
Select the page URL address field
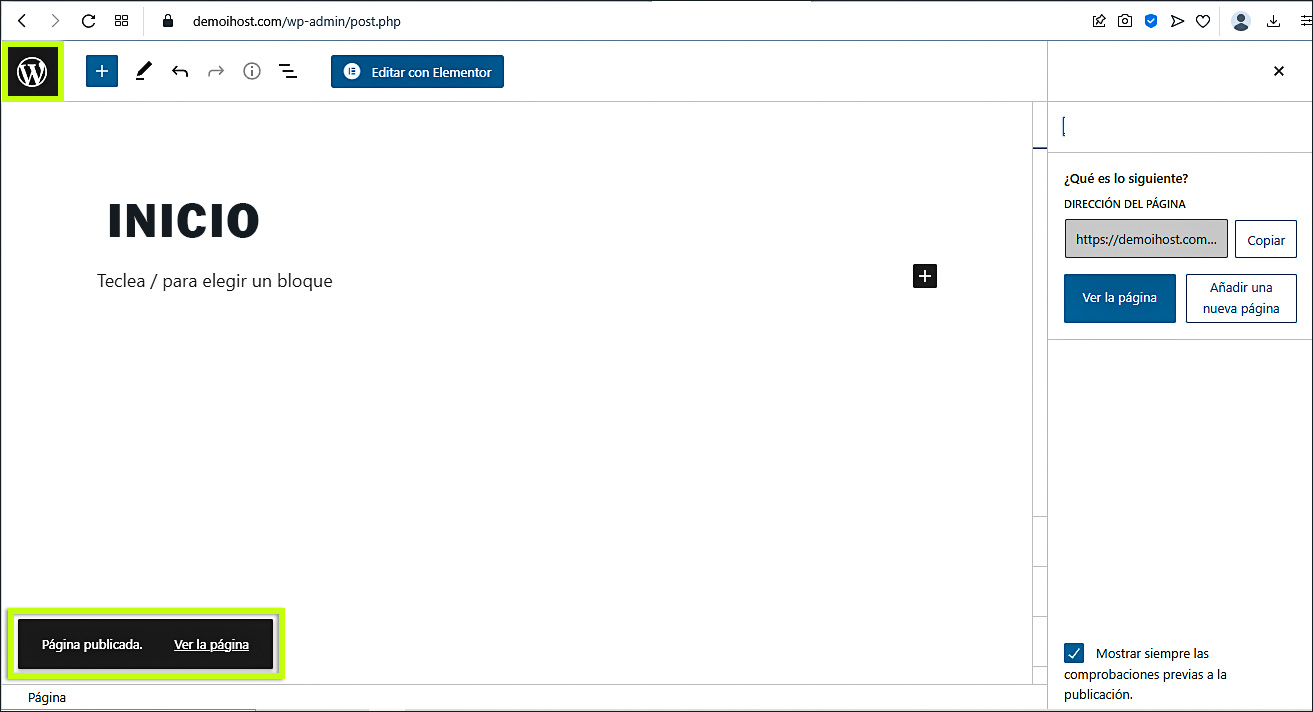1145,240
